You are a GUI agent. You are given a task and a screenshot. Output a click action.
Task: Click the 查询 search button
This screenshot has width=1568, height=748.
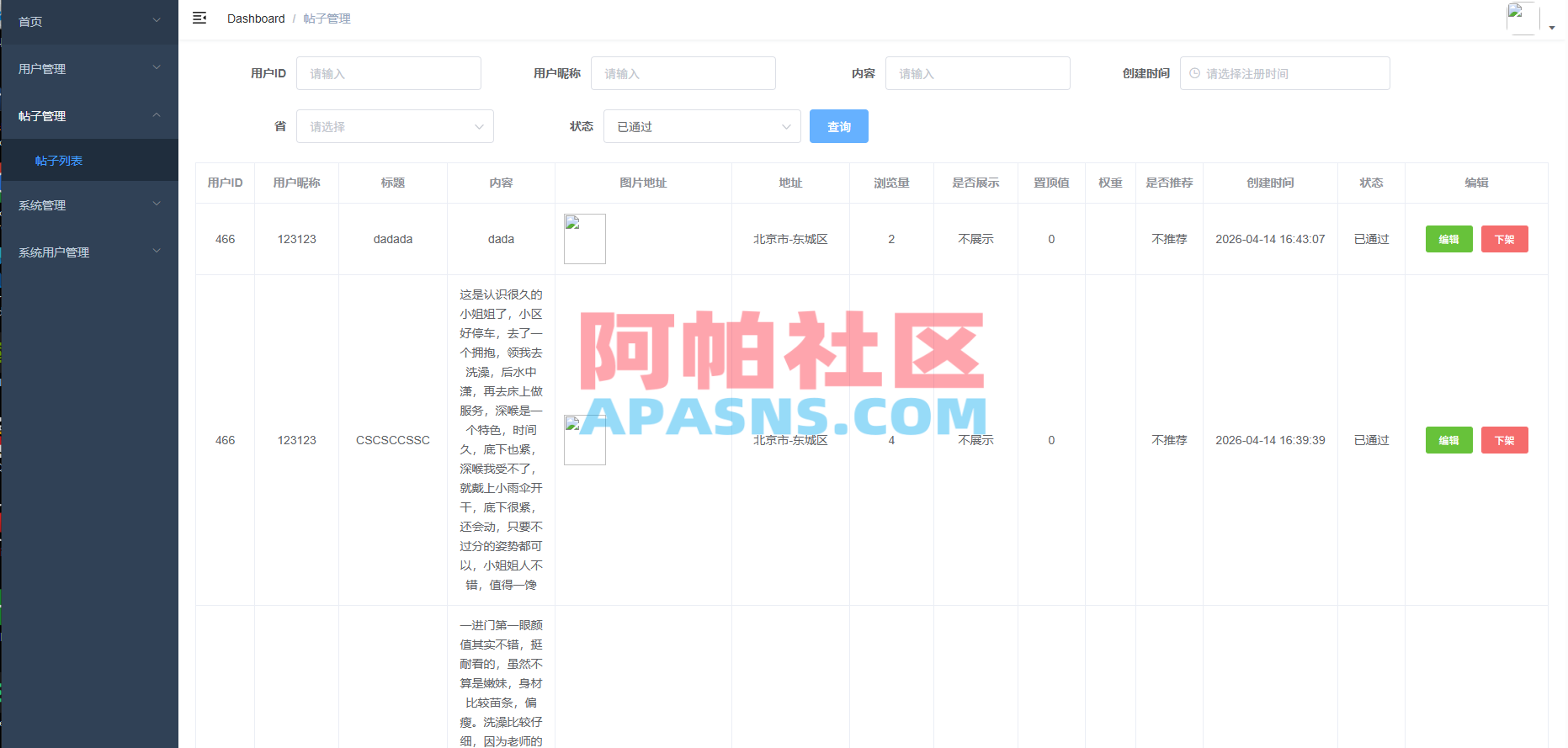839,126
